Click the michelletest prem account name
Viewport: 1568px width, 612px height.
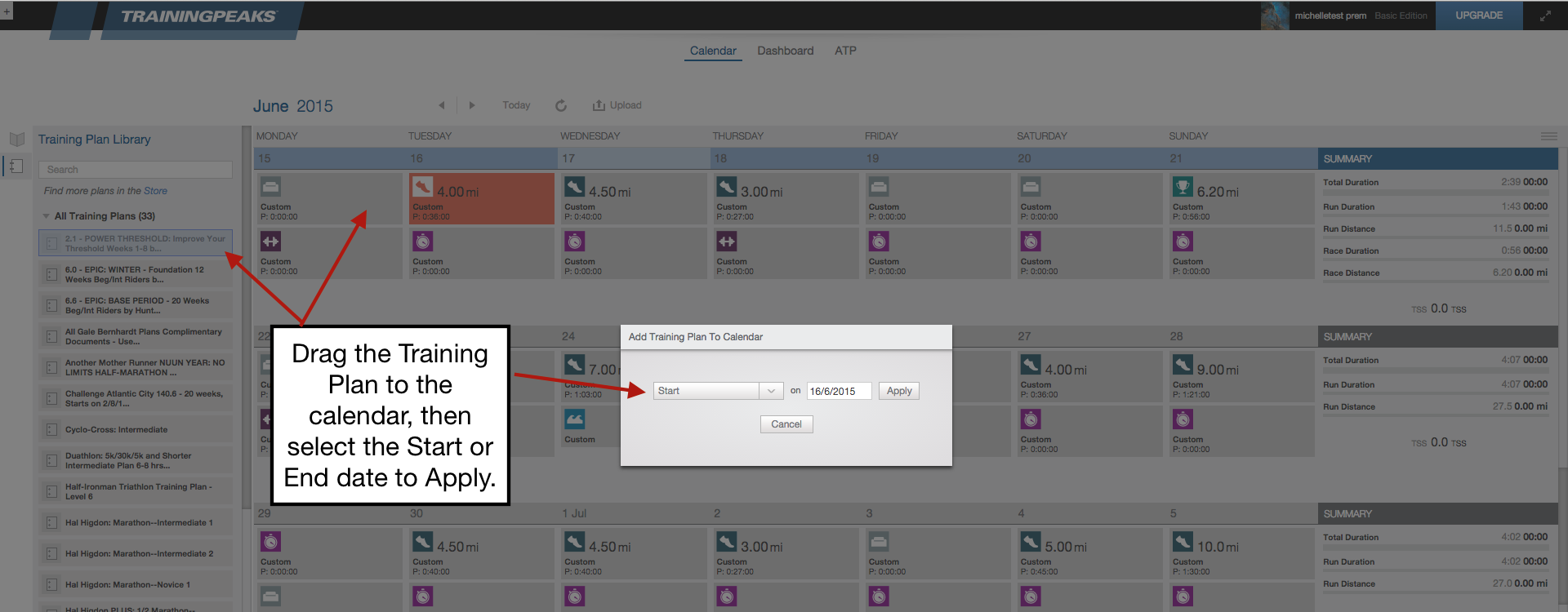[x=1330, y=16]
